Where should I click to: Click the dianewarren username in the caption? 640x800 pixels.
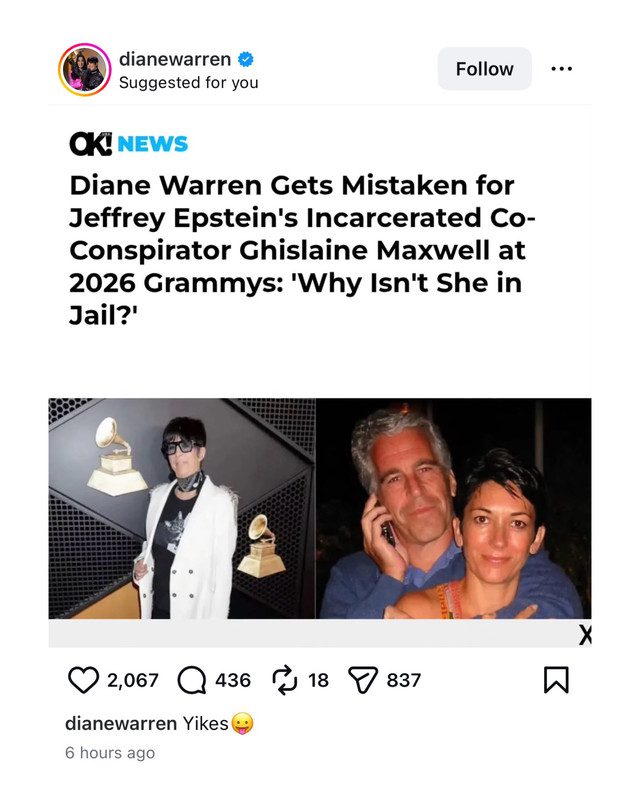tap(120, 723)
